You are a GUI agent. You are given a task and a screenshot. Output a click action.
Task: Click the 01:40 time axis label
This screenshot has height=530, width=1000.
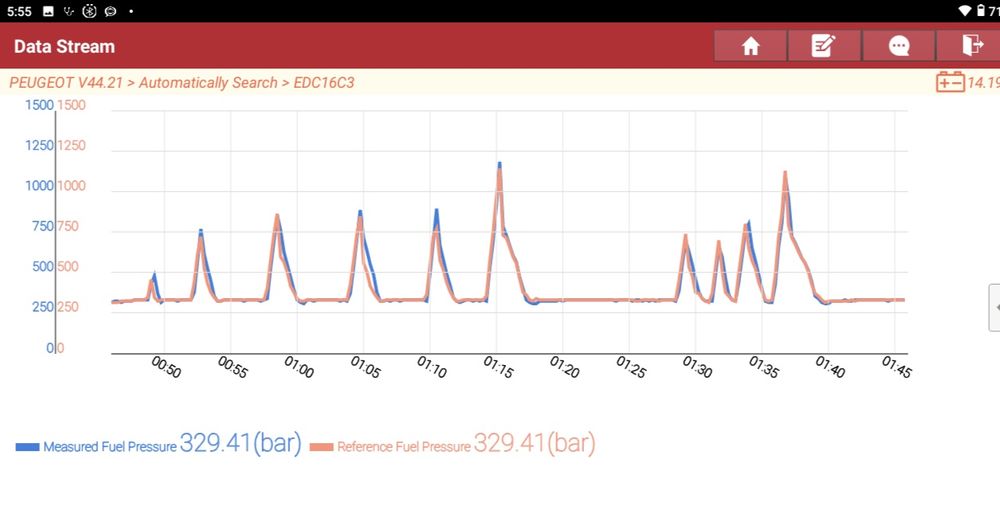(830, 367)
